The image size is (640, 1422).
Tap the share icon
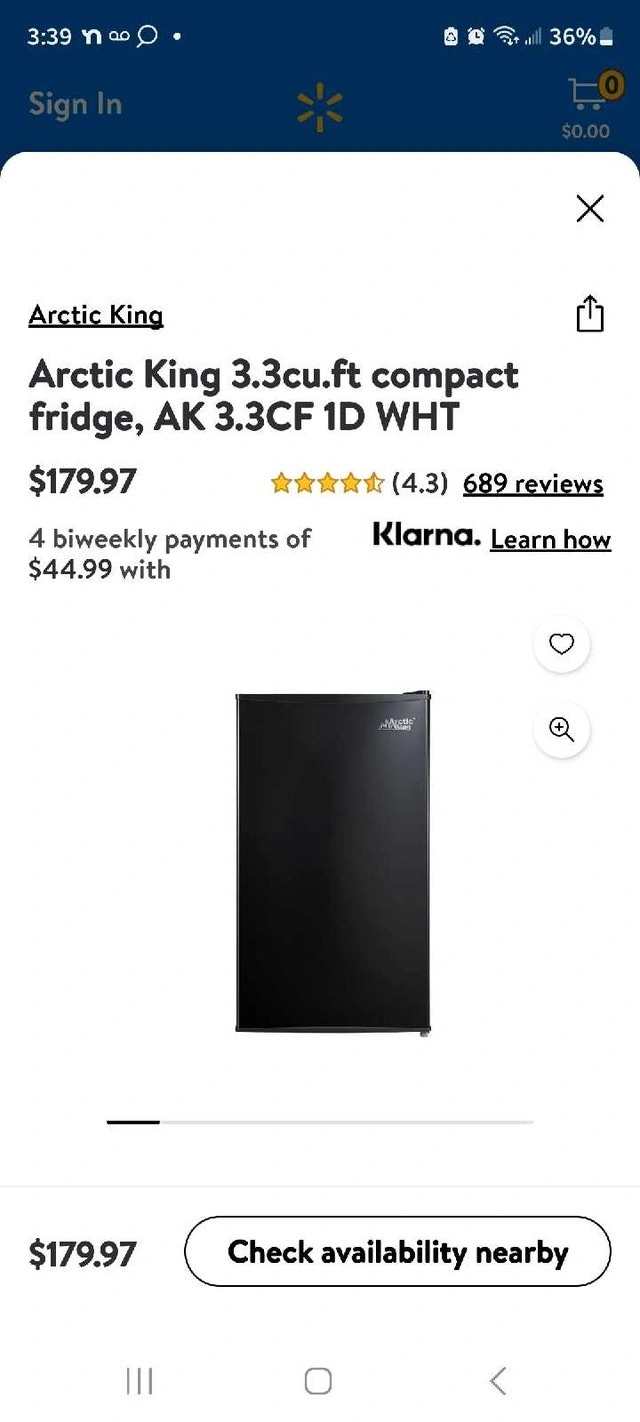[590, 314]
